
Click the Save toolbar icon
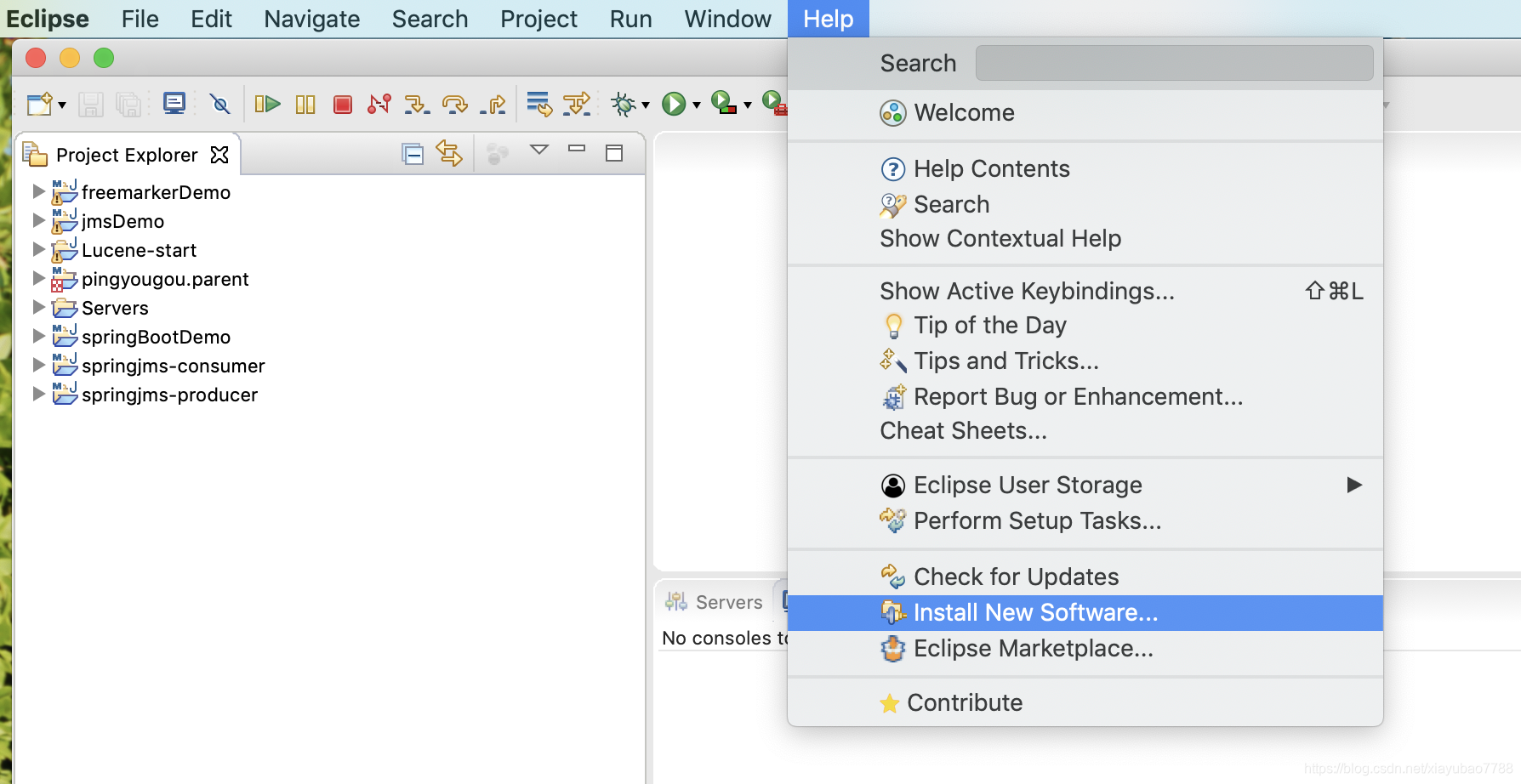tap(90, 105)
